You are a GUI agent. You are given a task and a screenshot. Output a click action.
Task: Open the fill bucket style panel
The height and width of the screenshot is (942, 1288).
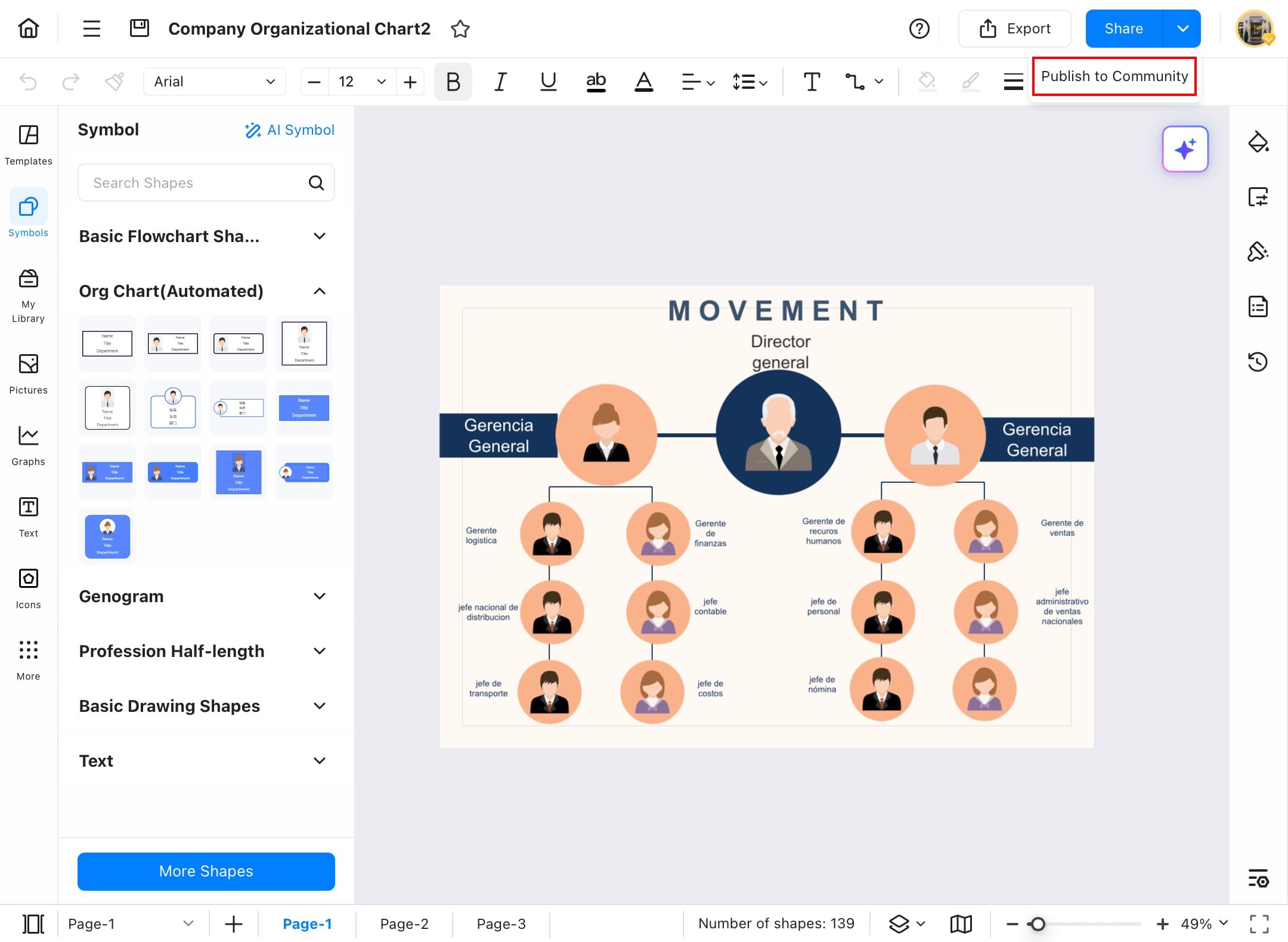tap(1258, 142)
